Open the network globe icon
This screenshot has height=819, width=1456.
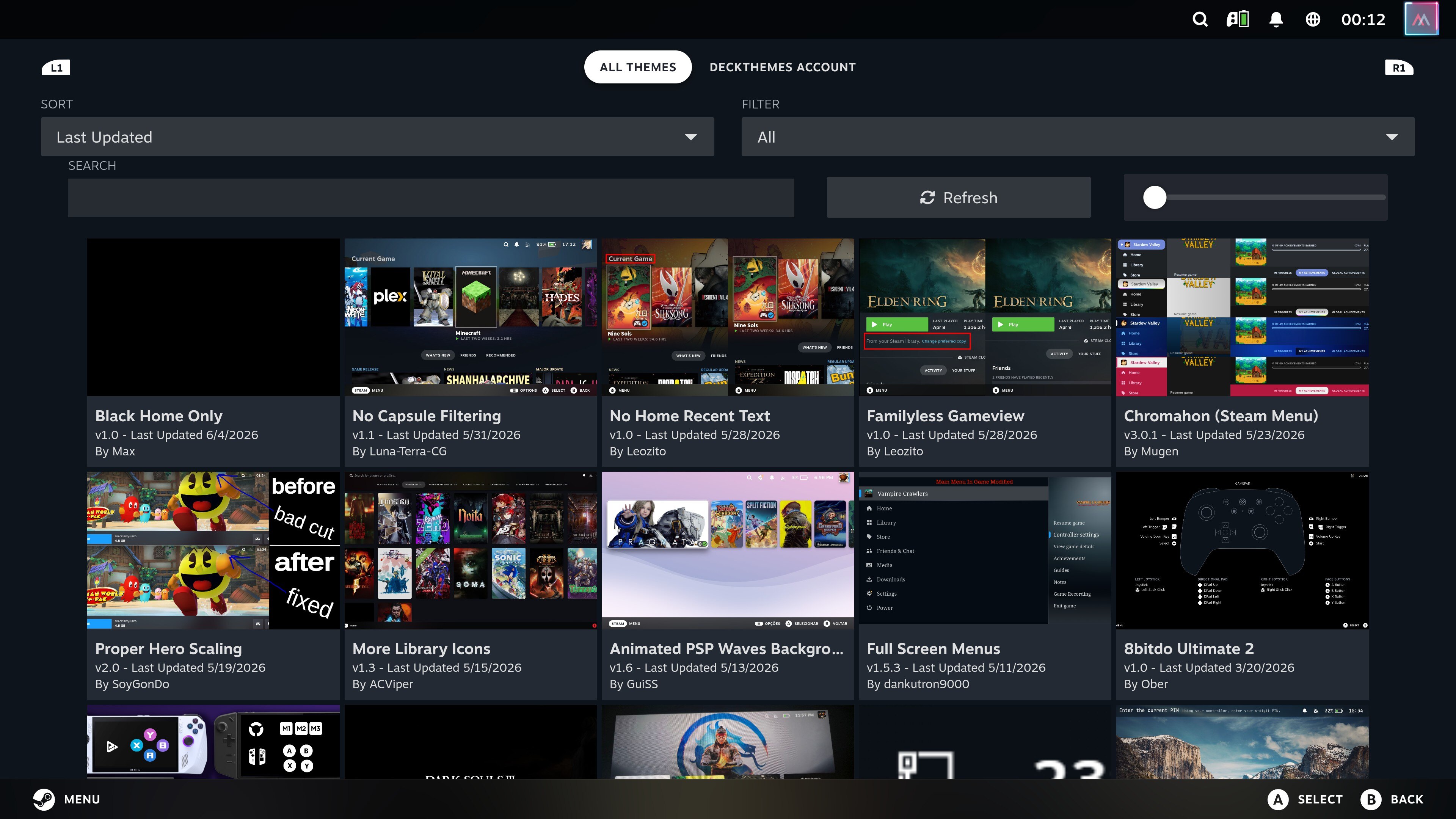(x=1312, y=20)
